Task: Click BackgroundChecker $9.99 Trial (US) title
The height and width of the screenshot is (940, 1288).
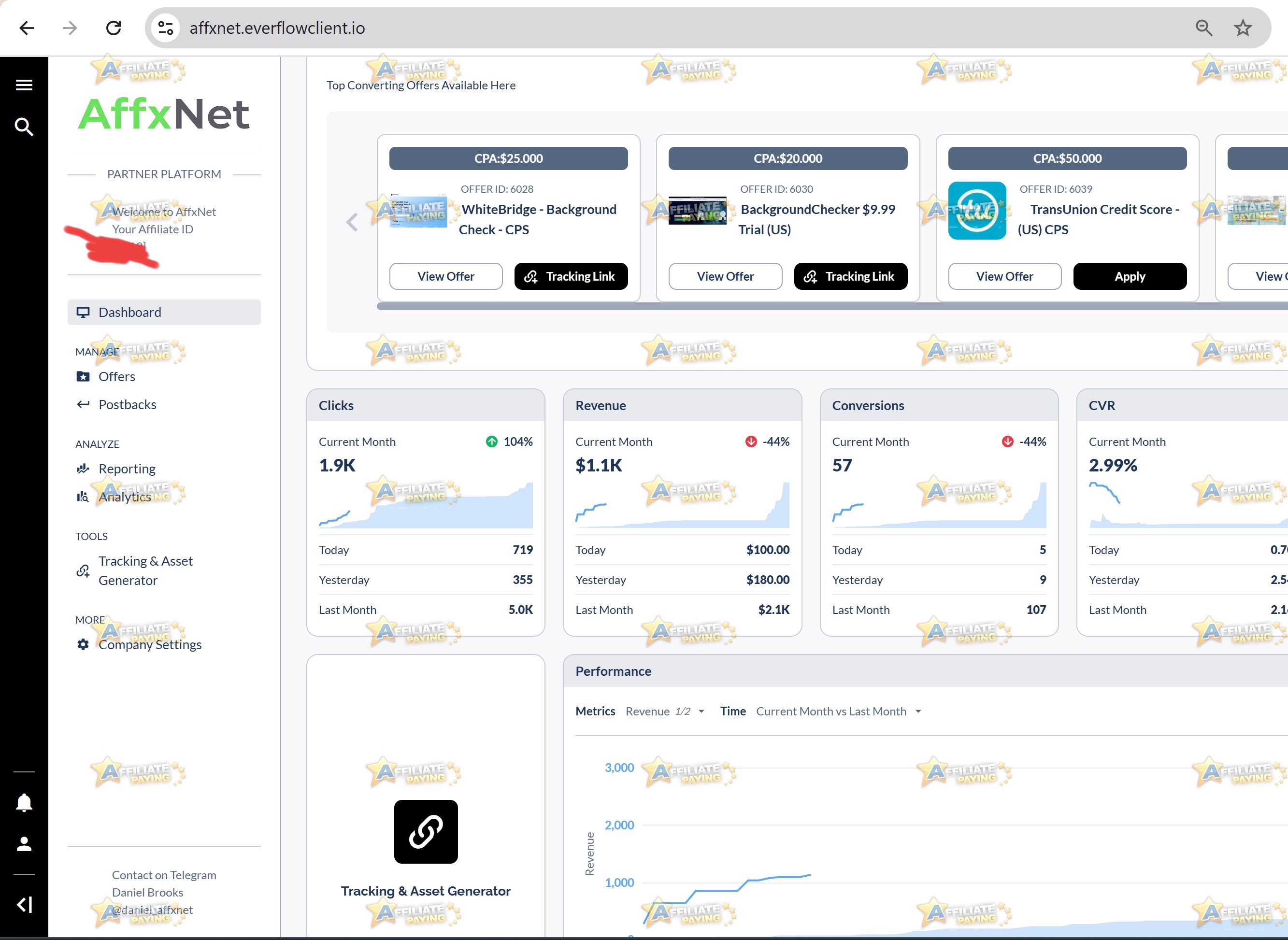Action: coord(817,220)
